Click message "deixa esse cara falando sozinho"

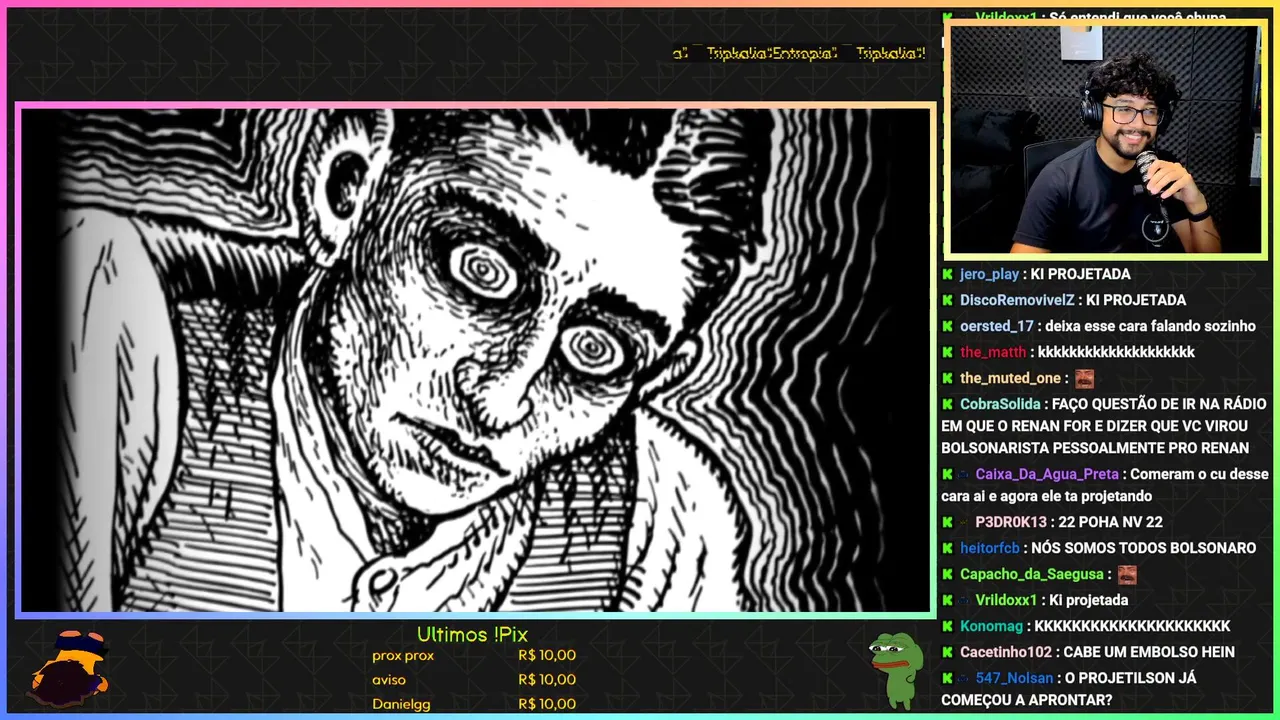coord(1150,326)
